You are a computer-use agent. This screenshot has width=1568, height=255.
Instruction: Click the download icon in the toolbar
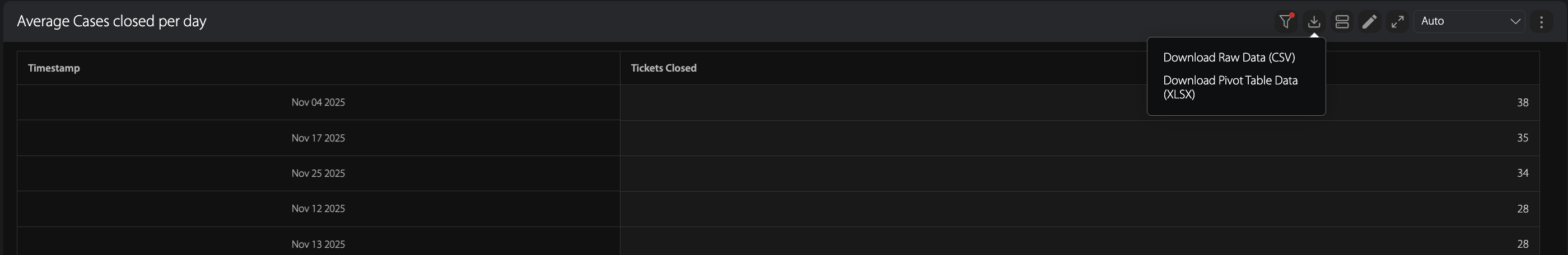pos(1314,22)
